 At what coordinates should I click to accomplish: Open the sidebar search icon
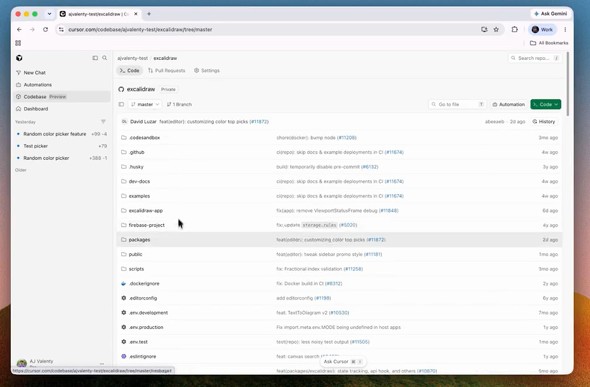(105, 58)
